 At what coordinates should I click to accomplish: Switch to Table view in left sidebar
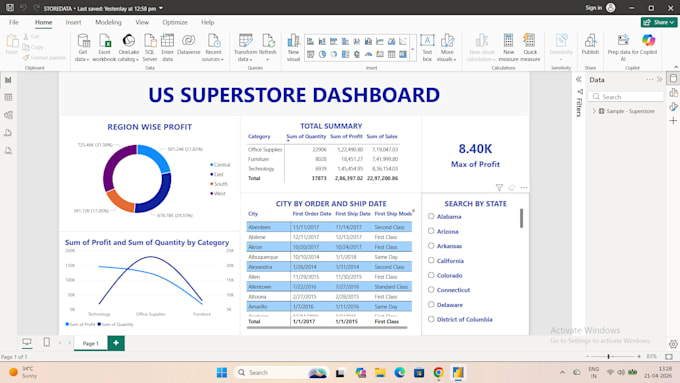8,97
